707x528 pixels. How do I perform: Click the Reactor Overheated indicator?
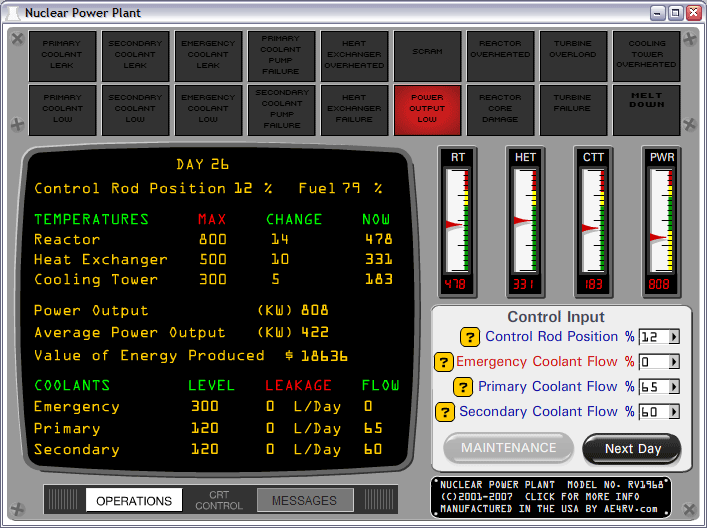point(500,56)
